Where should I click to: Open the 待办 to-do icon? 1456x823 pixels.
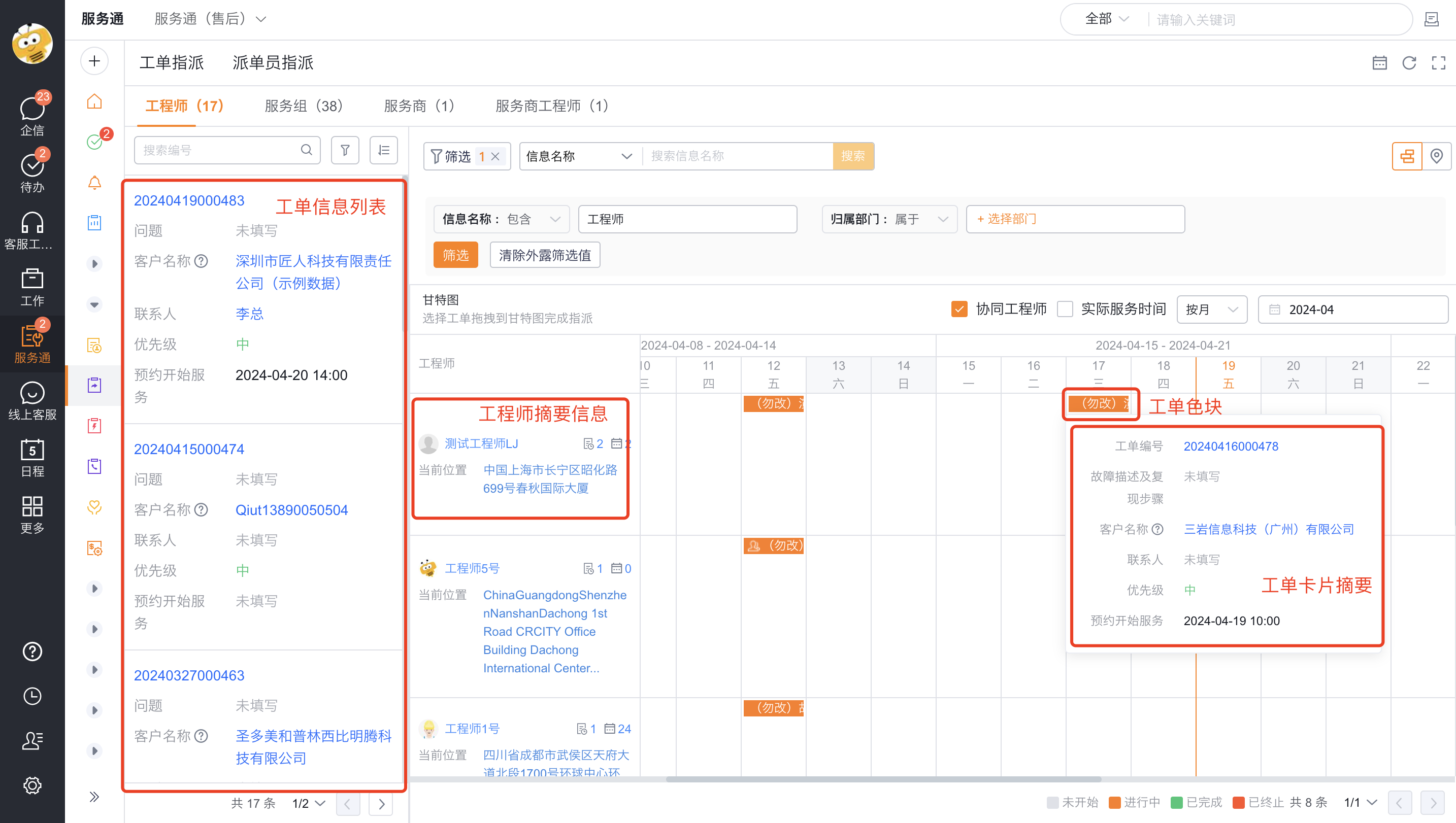tap(32, 165)
